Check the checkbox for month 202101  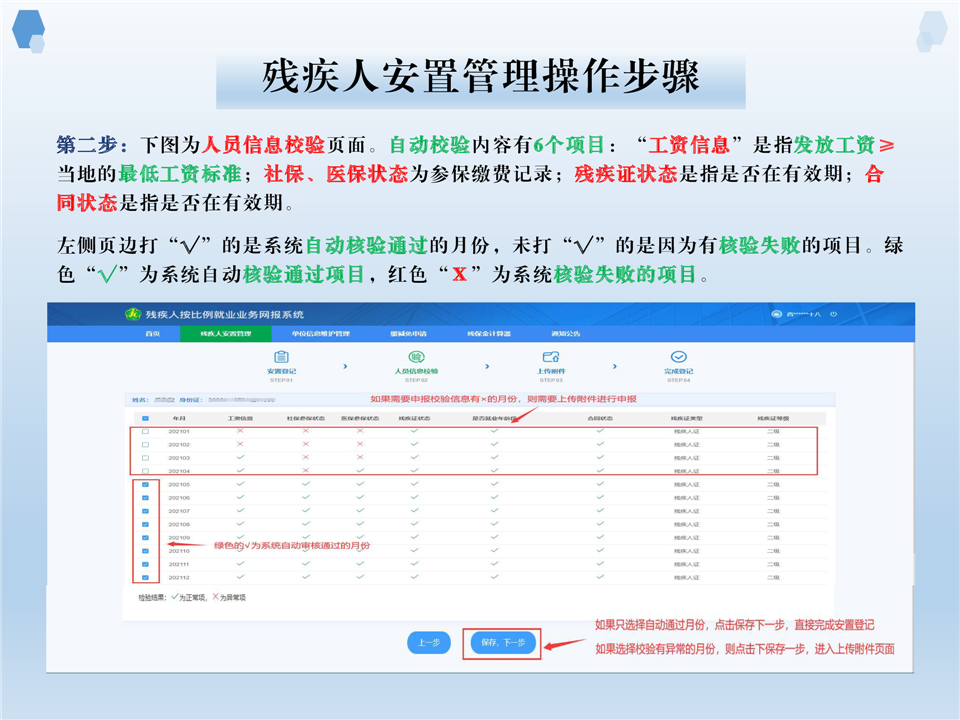click(145, 431)
